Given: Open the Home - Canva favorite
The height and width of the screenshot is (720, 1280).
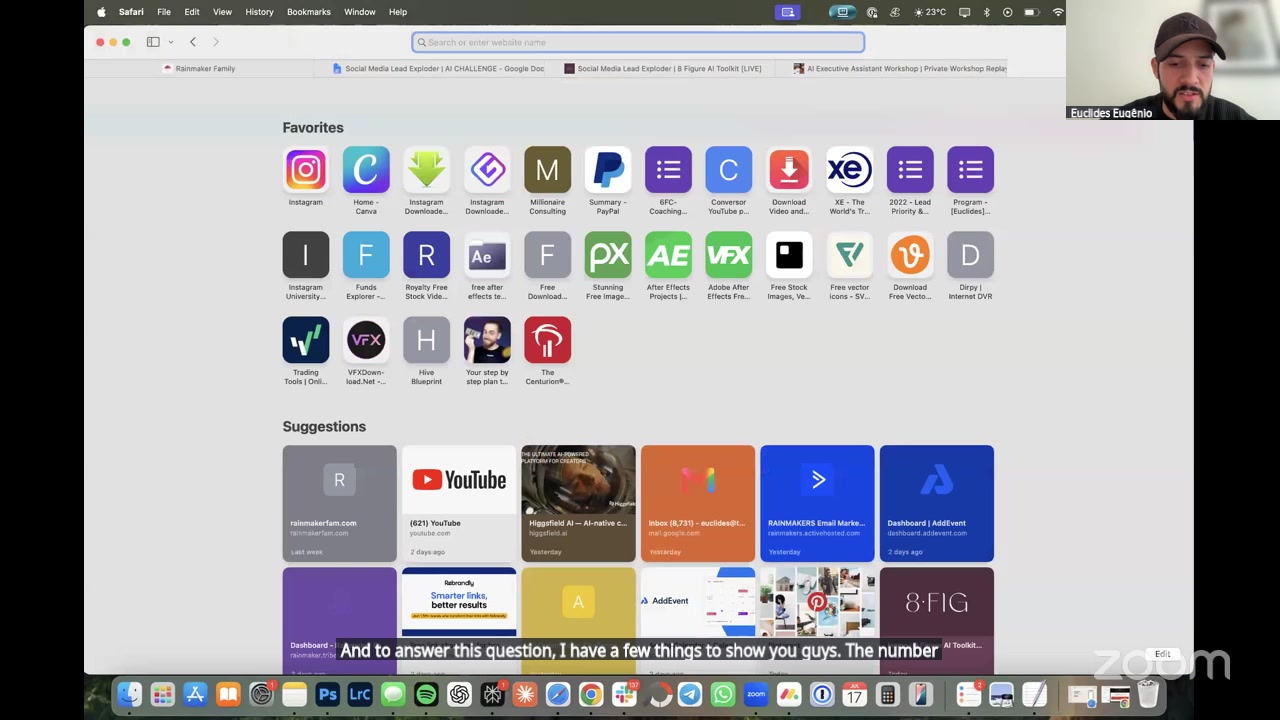Looking at the screenshot, I should tap(366, 170).
